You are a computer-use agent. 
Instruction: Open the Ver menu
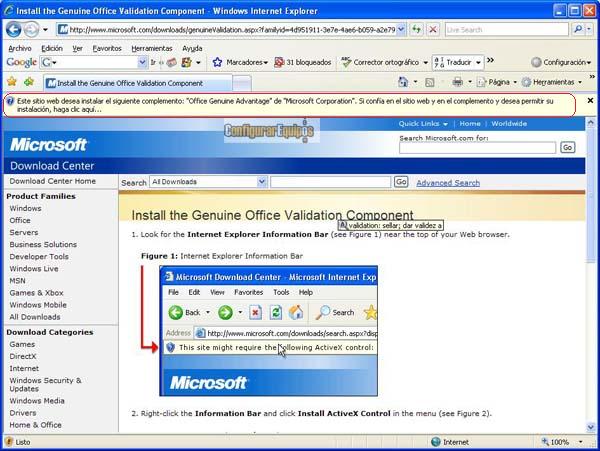[x=77, y=49]
